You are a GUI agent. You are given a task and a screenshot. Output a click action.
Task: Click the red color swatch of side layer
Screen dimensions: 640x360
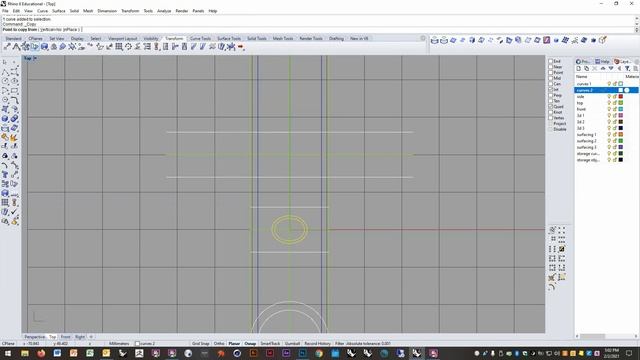[x=621, y=96]
